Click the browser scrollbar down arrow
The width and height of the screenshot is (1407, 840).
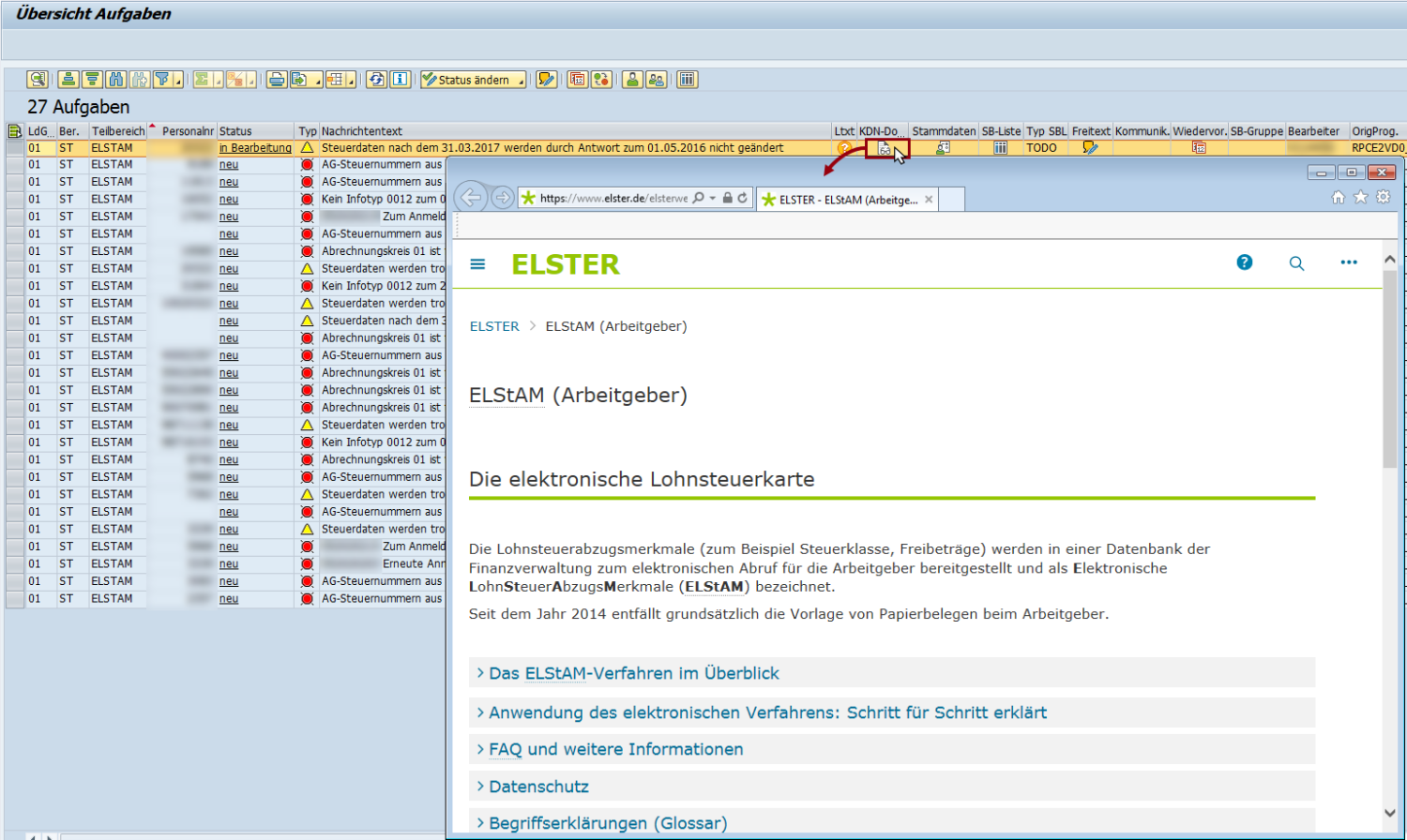point(1390,814)
